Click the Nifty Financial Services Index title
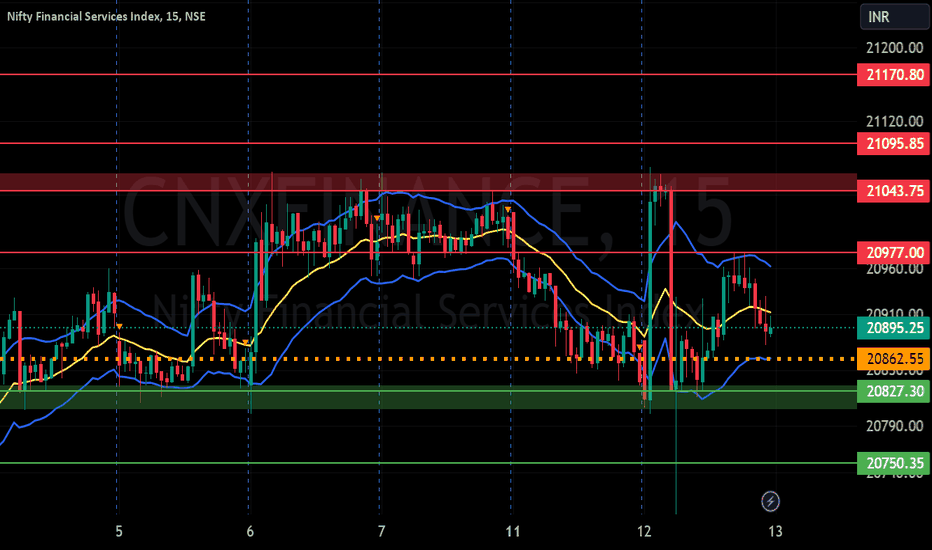The image size is (932, 550). pyautogui.click(x=106, y=16)
